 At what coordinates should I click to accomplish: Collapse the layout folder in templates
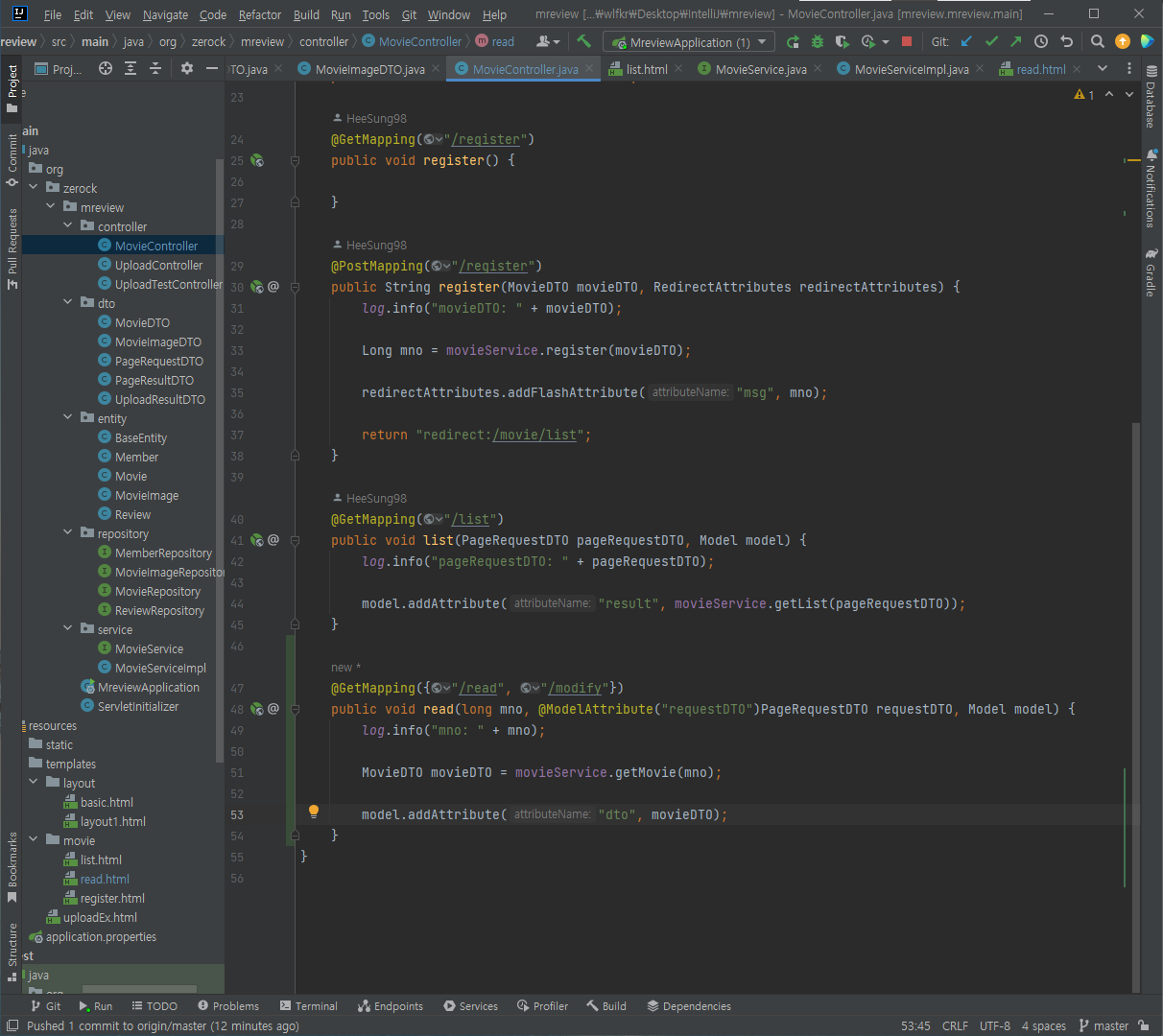tap(34, 782)
